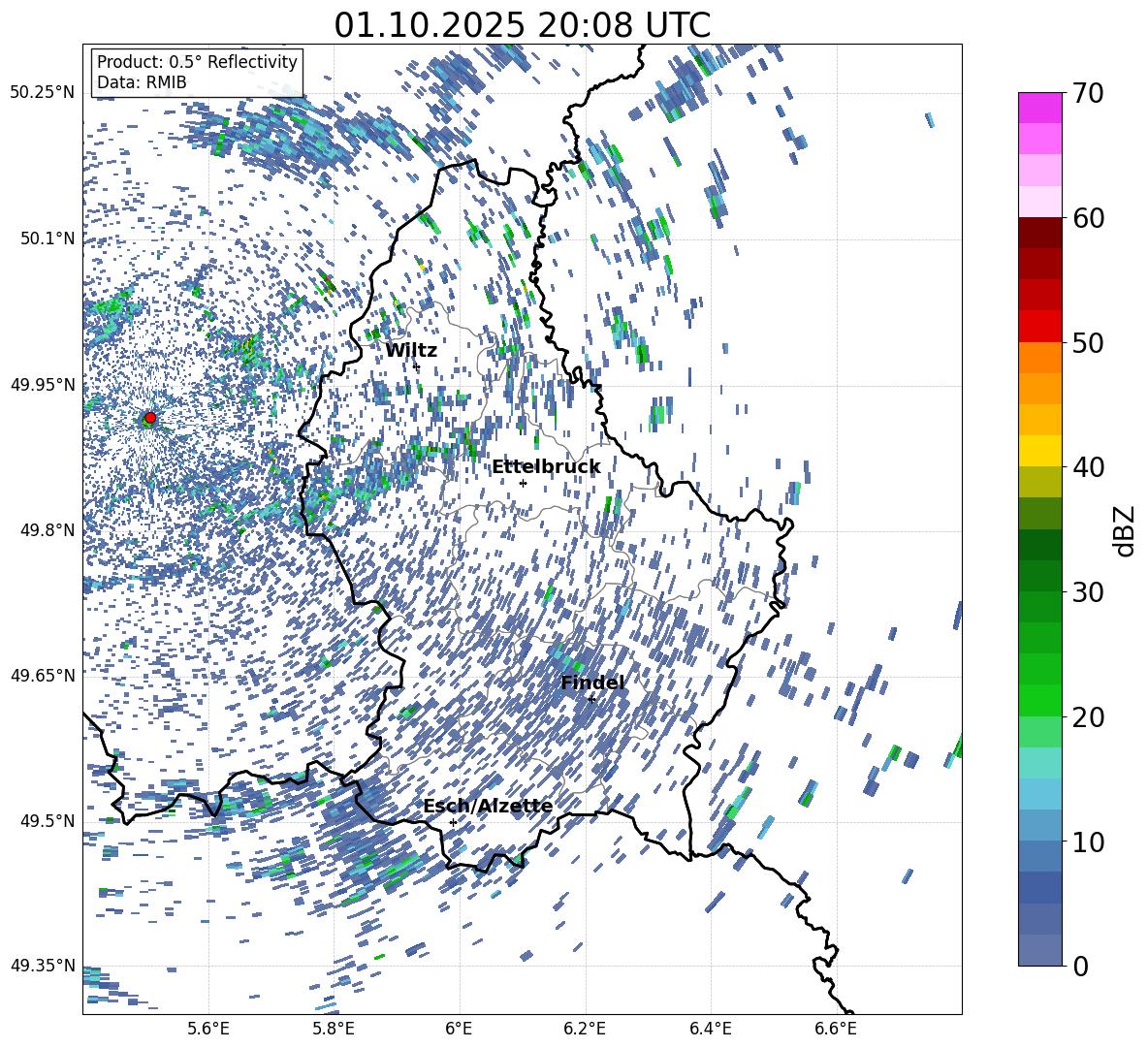Click the Data: RMIB text in legend box

pyautogui.click(x=142, y=82)
